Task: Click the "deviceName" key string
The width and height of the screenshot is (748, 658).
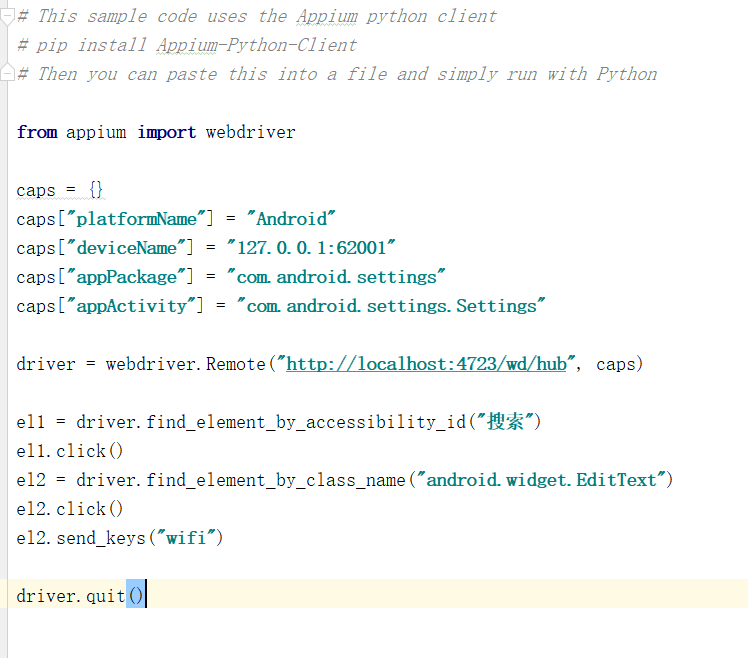Action: pos(126,248)
